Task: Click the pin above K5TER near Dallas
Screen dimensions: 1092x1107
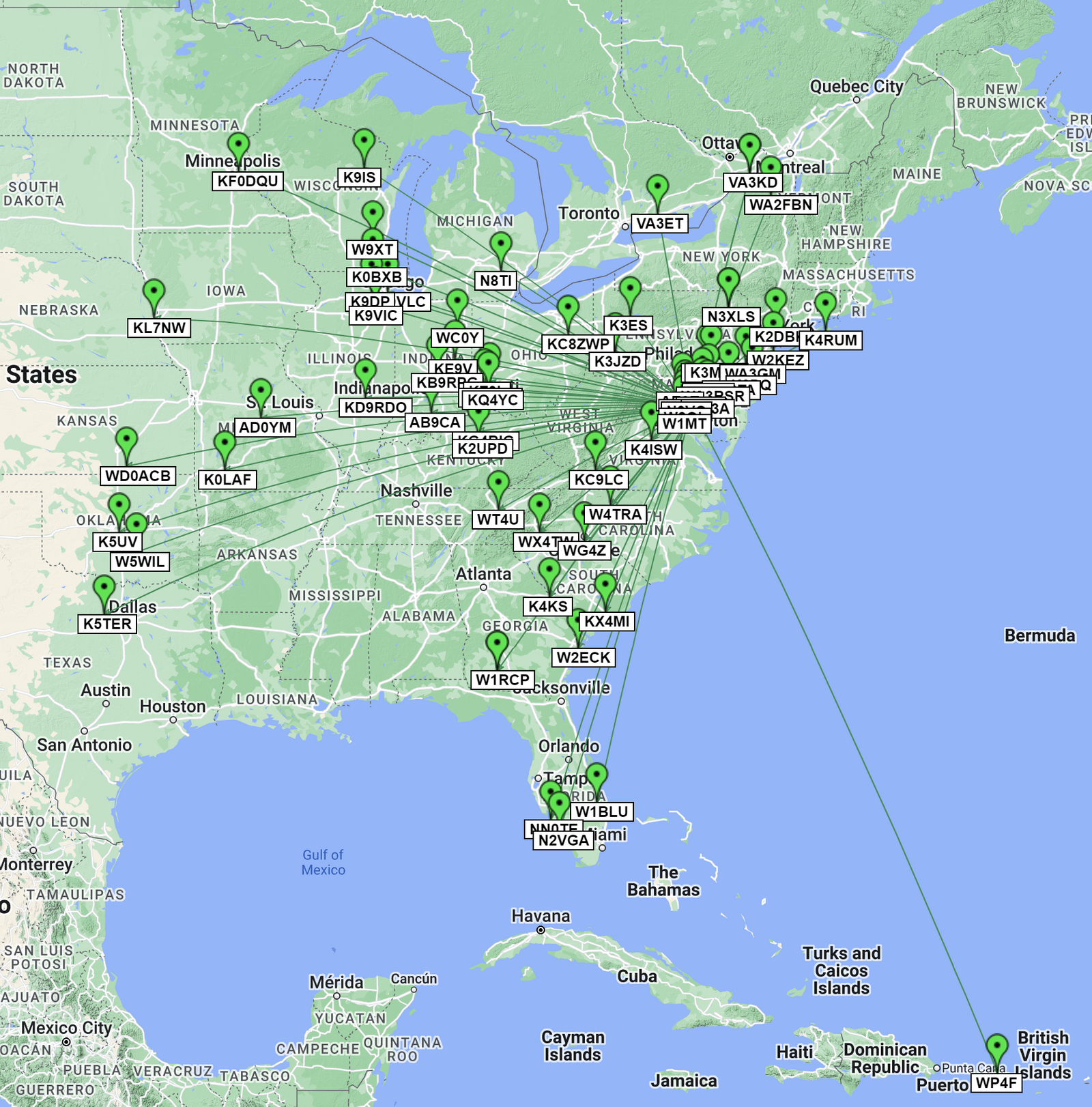Action: (x=104, y=588)
